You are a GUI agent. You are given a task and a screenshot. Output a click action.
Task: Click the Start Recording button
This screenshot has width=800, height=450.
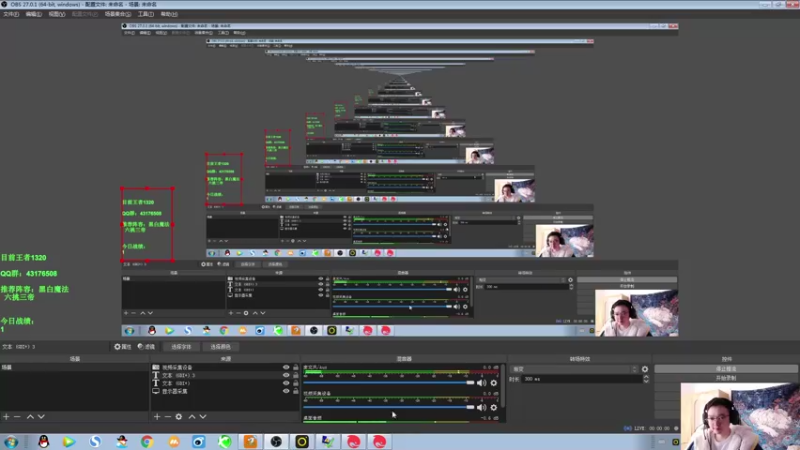pos(726,378)
